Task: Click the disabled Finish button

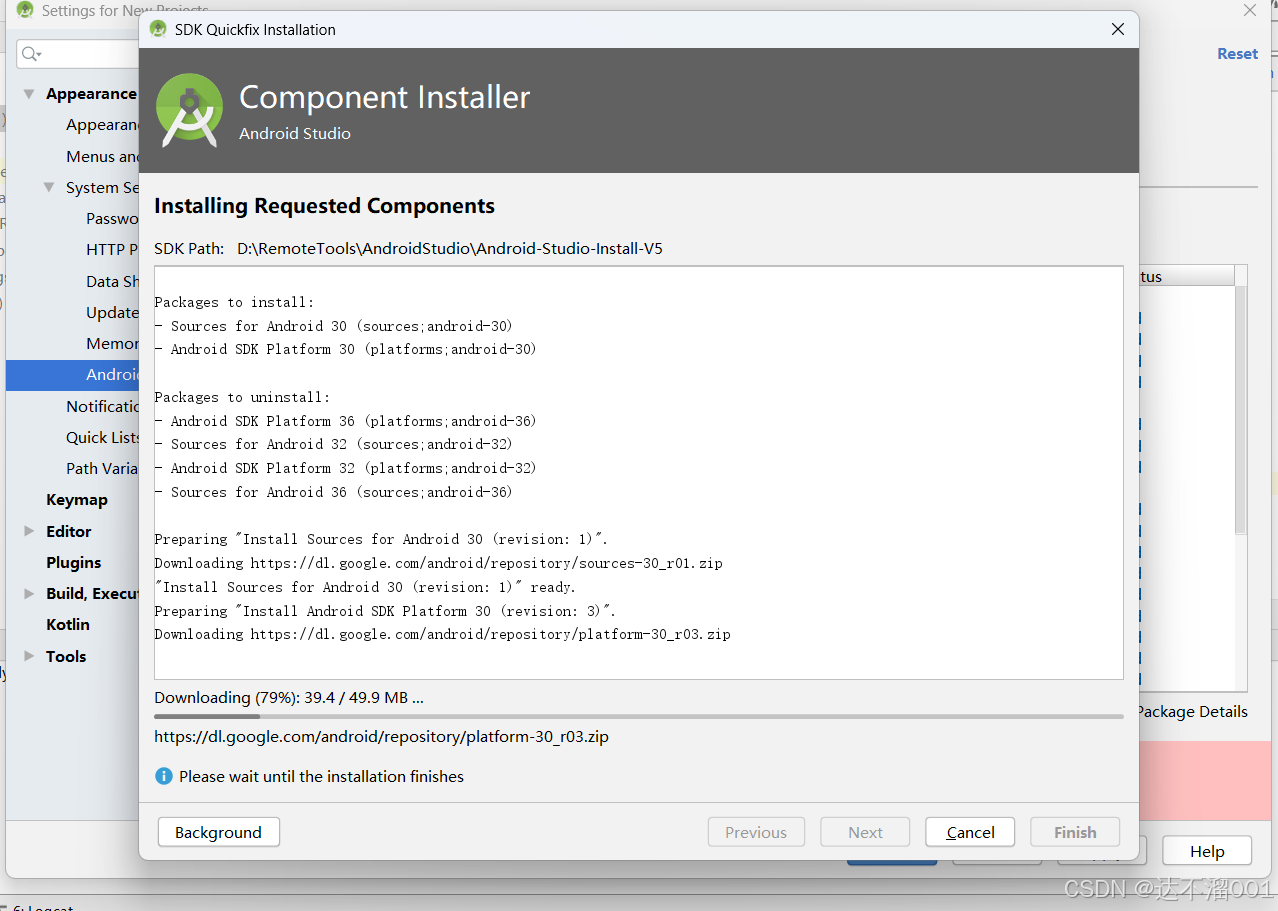Action: tap(1075, 832)
